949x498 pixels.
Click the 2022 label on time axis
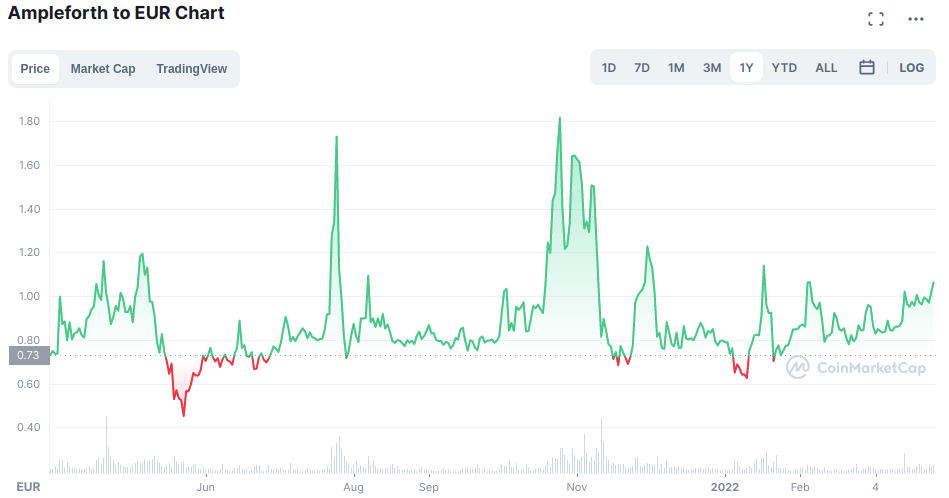[725, 487]
